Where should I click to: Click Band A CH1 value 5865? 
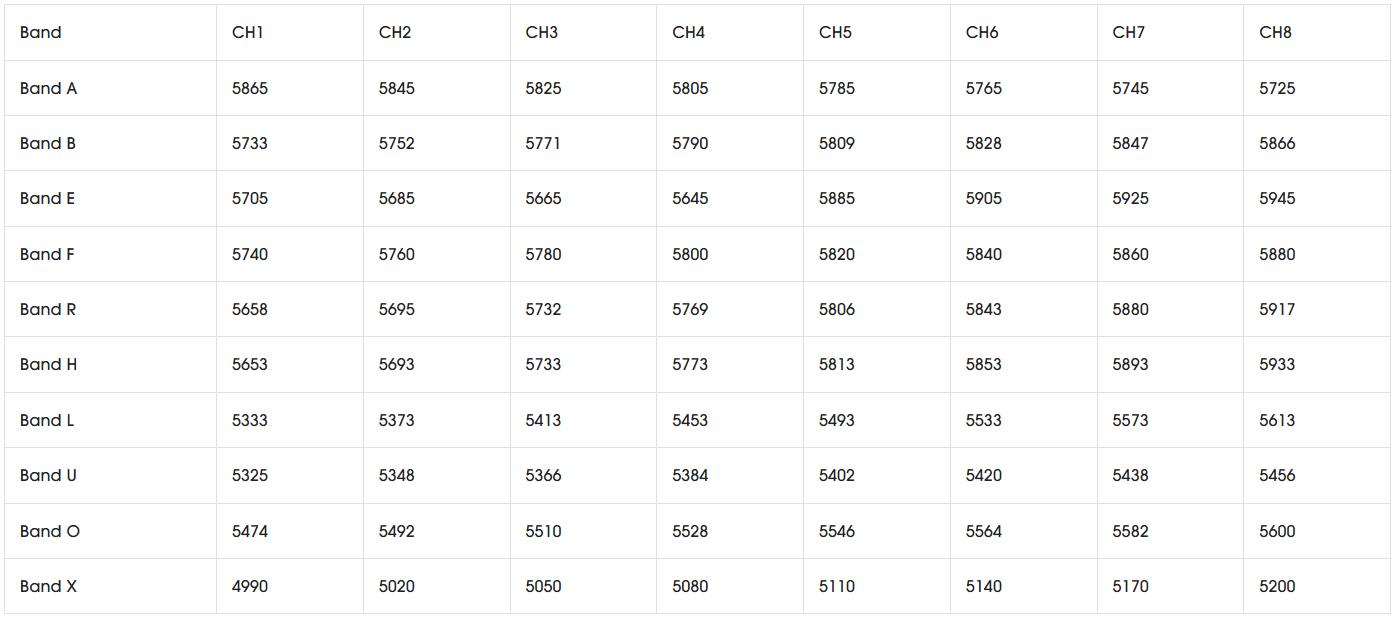250,88
